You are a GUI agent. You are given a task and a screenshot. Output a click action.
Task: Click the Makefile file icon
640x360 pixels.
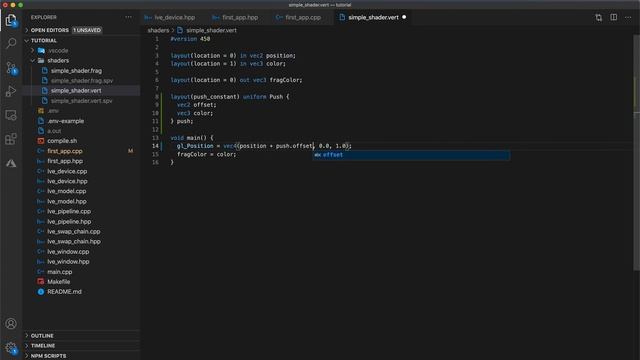41,282
